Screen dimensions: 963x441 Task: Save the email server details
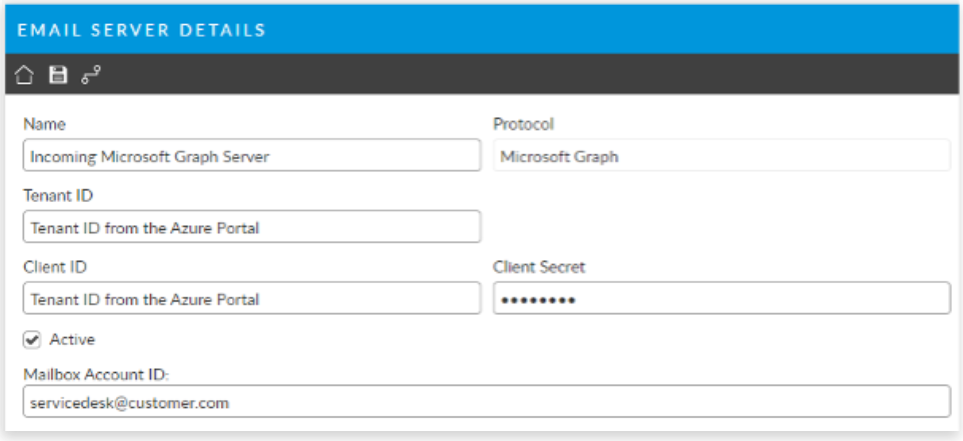pos(58,75)
